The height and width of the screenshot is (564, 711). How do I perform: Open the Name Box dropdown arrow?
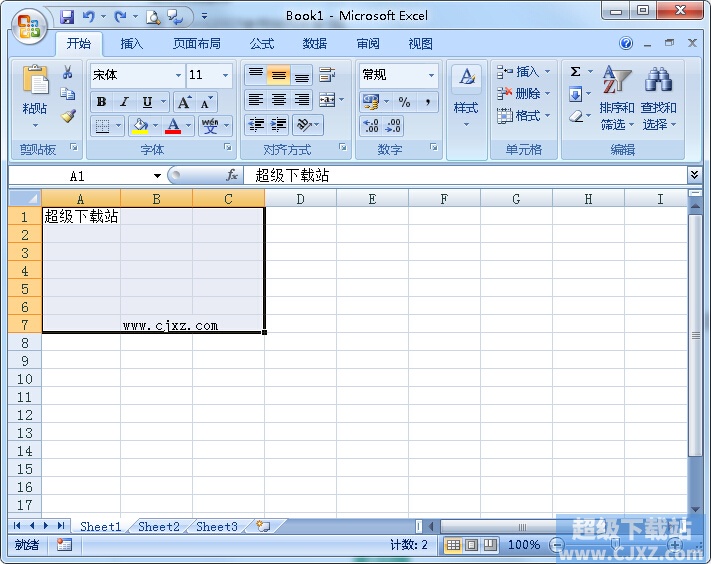tap(157, 175)
